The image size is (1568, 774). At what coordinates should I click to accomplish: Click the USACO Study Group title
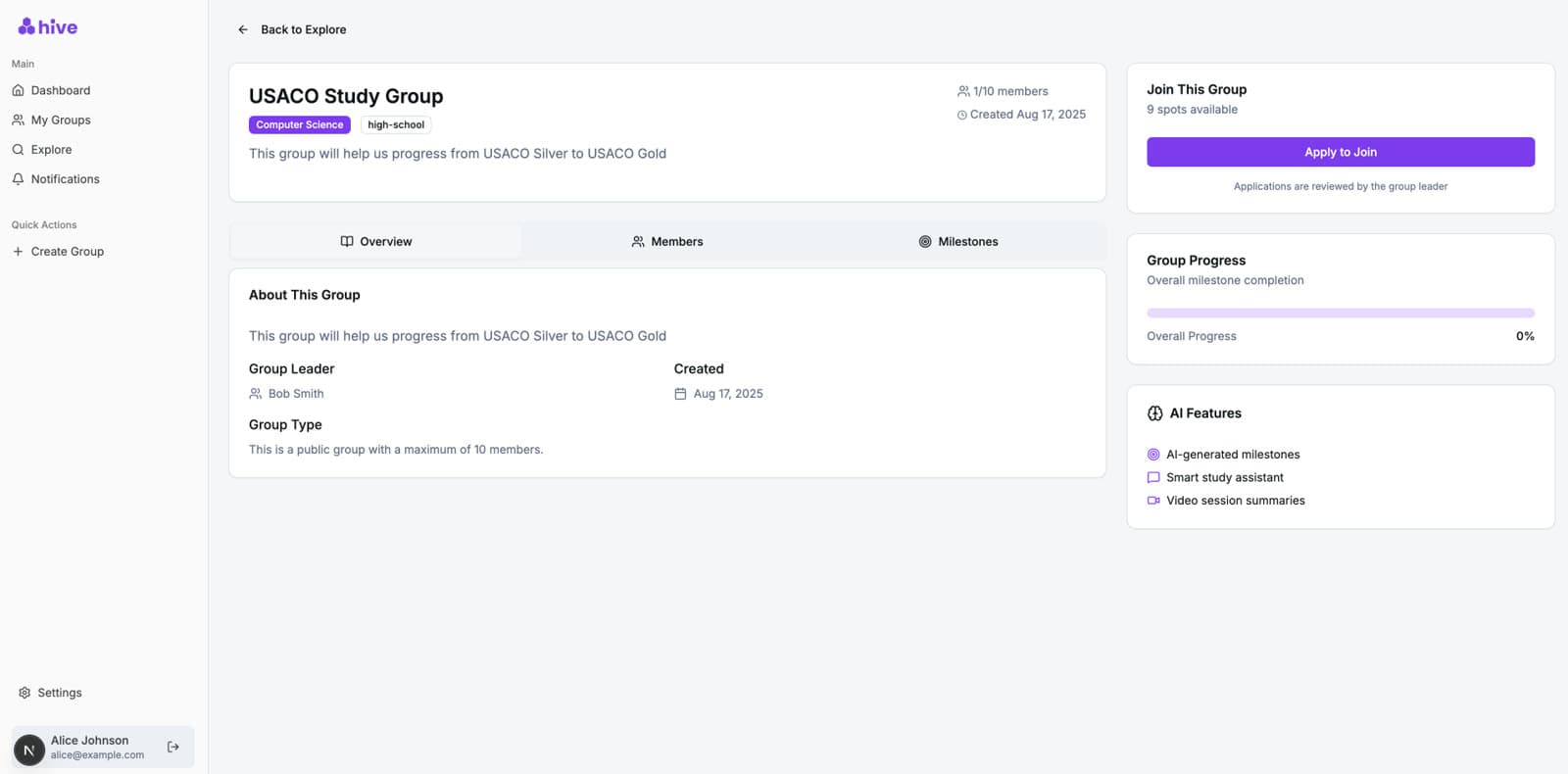(346, 96)
